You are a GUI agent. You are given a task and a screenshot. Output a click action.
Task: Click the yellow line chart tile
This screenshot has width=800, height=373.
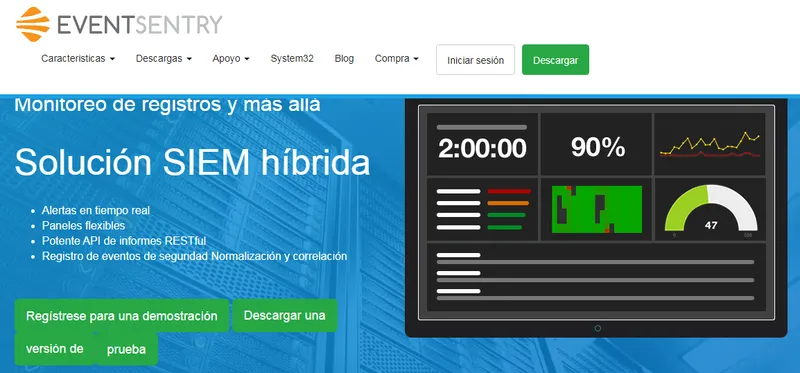710,144
